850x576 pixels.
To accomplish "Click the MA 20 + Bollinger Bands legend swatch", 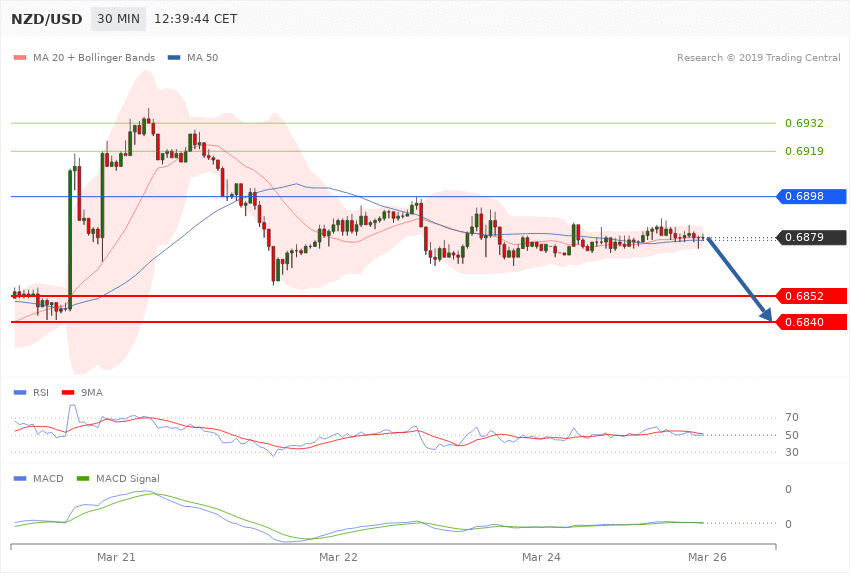I will (x=20, y=57).
